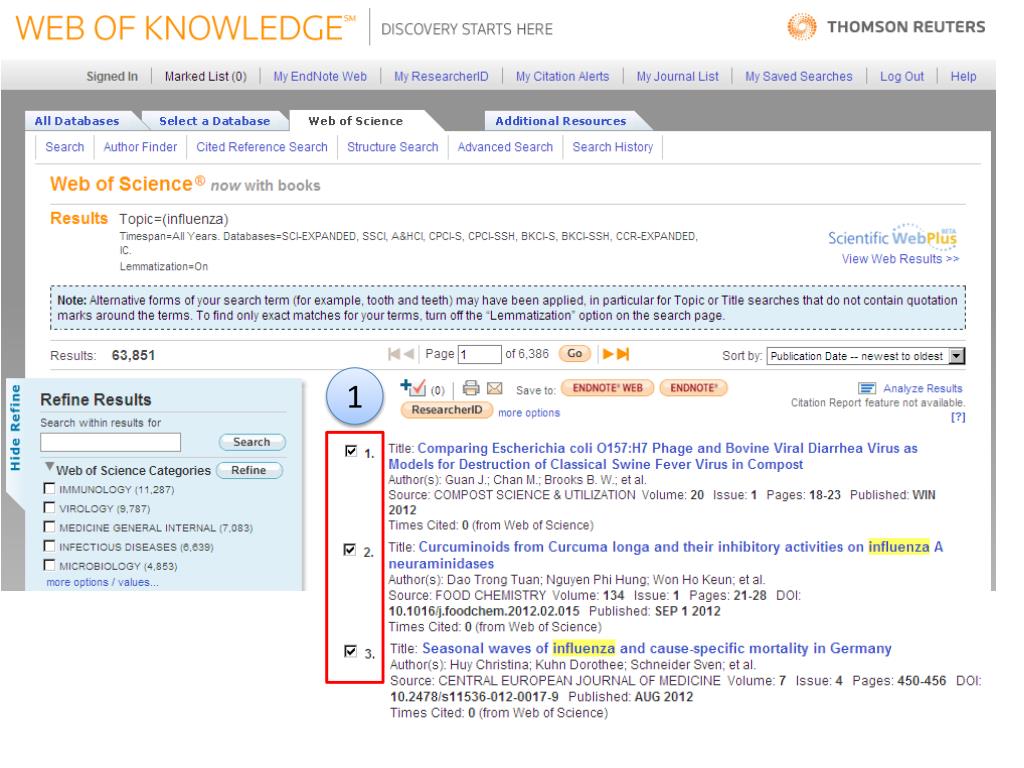The image size is (1024, 768).
Task: Open Marked List (0)
Action: 206,76
